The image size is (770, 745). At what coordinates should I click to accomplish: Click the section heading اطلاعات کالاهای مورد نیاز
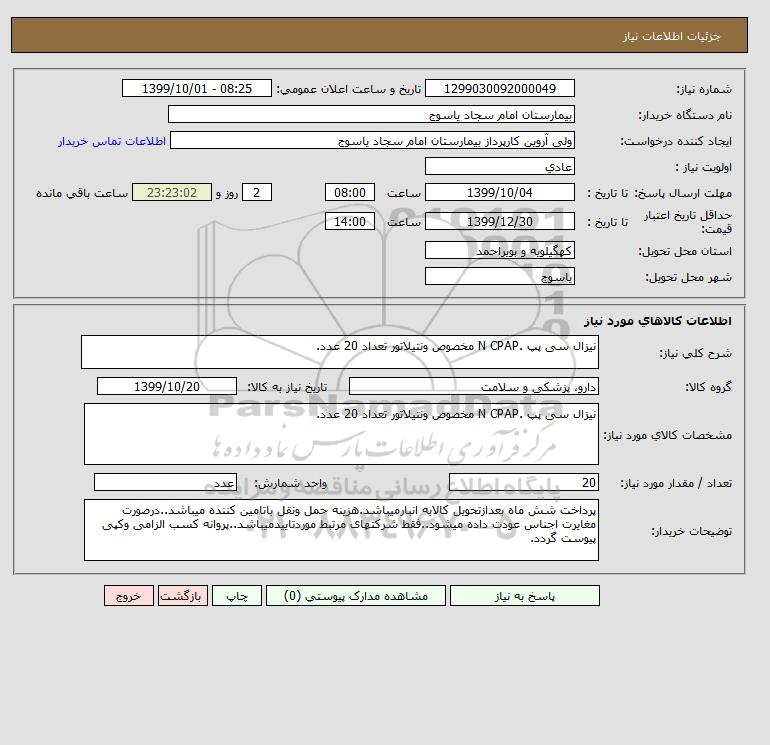coord(658,321)
